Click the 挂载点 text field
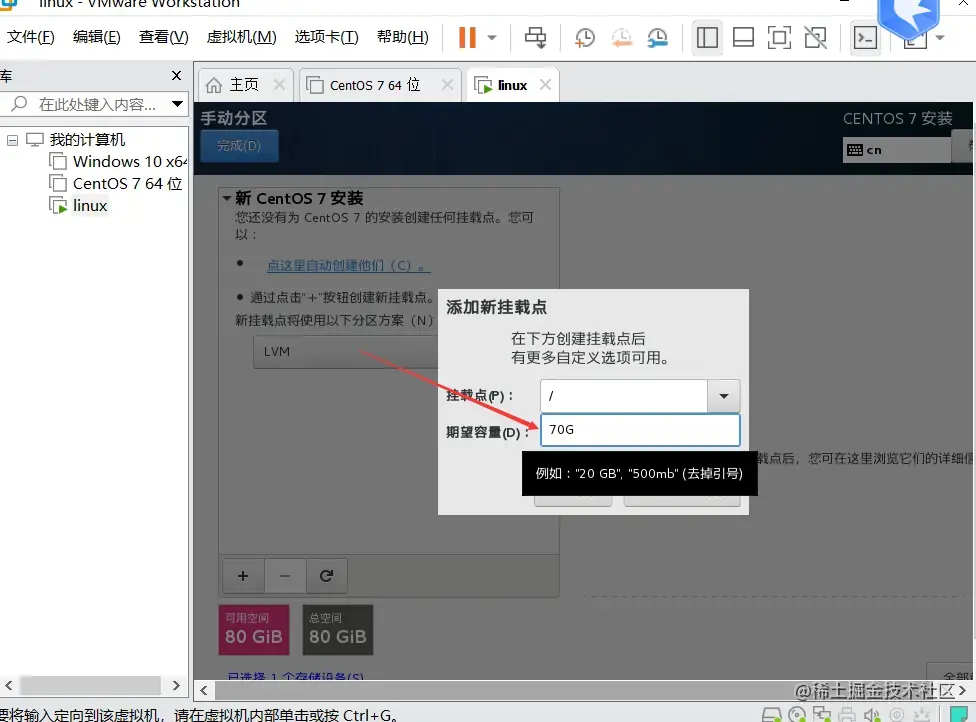The width and height of the screenshot is (976, 722). pyautogui.click(x=624, y=396)
